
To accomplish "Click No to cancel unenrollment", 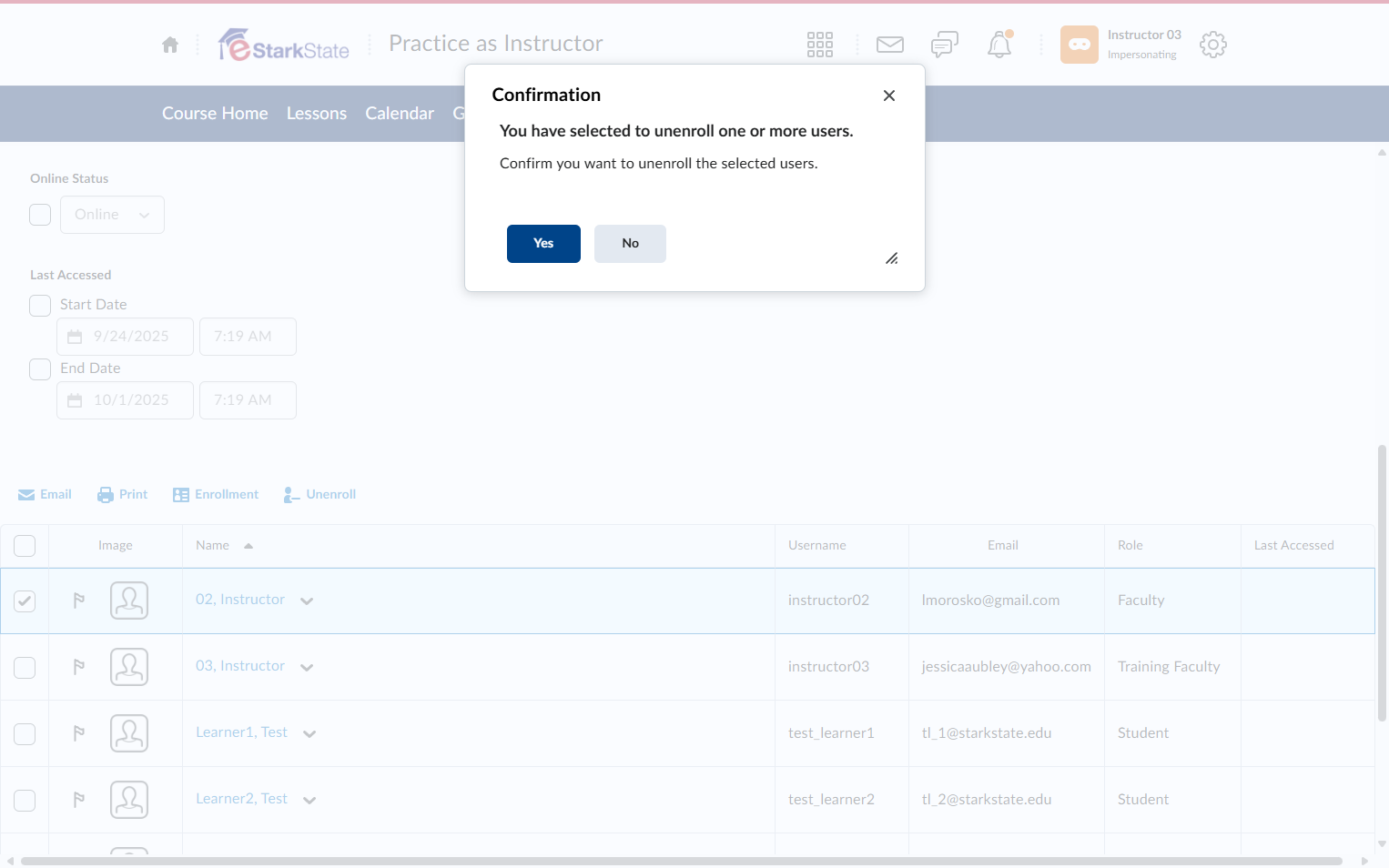I will tap(630, 244).
